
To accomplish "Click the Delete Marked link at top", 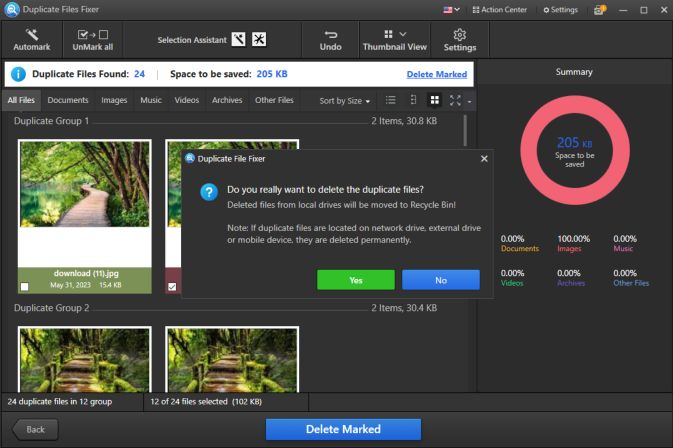I will pos(437,74).
